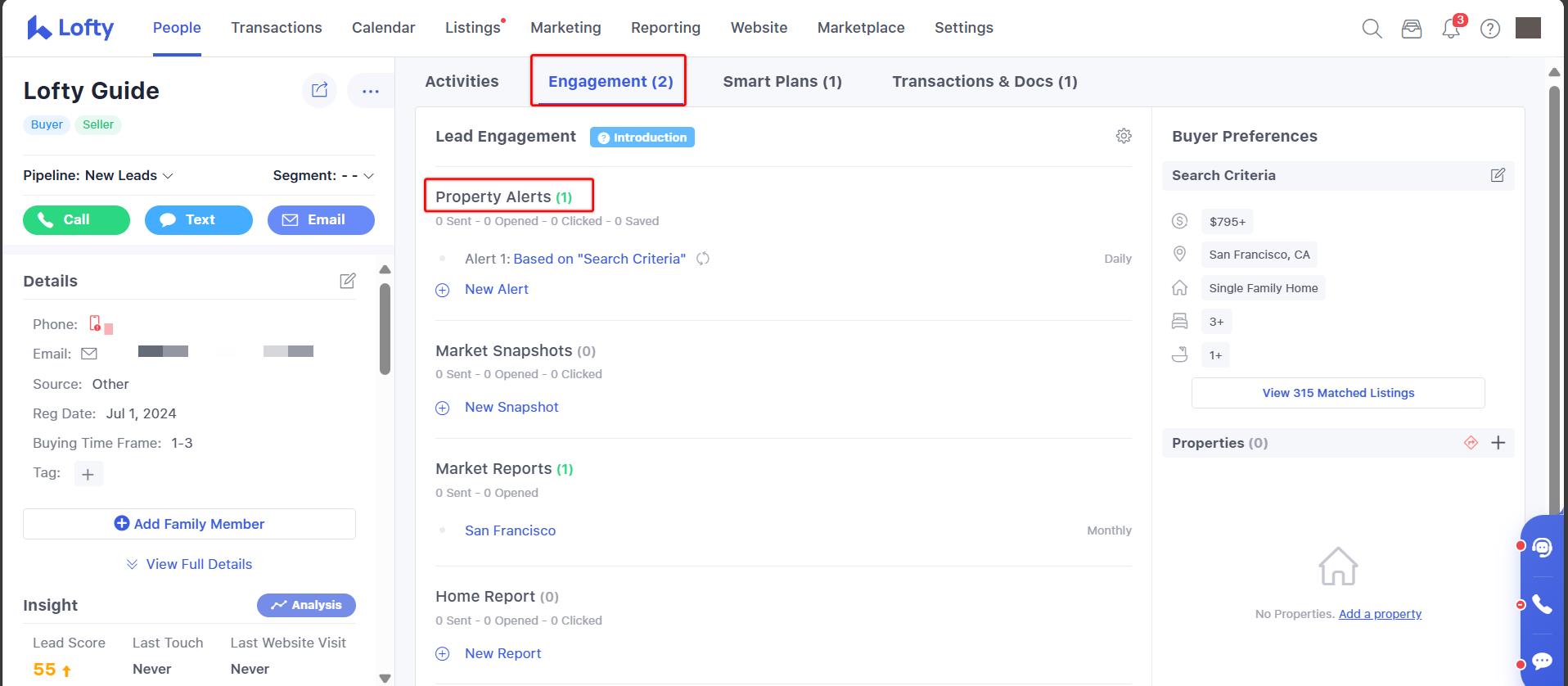The height and width of the screenshot is (686, 1568).
Task: Click the user avatar thumbnail
Action: [1528, 28]
